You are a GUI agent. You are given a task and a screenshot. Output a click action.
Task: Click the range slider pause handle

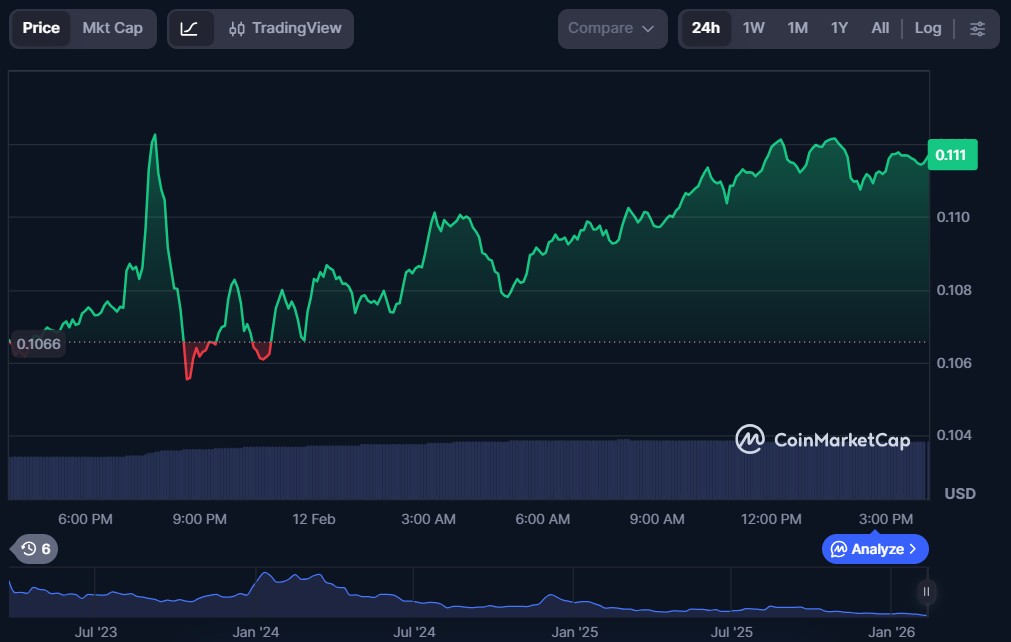click(926, 592)
